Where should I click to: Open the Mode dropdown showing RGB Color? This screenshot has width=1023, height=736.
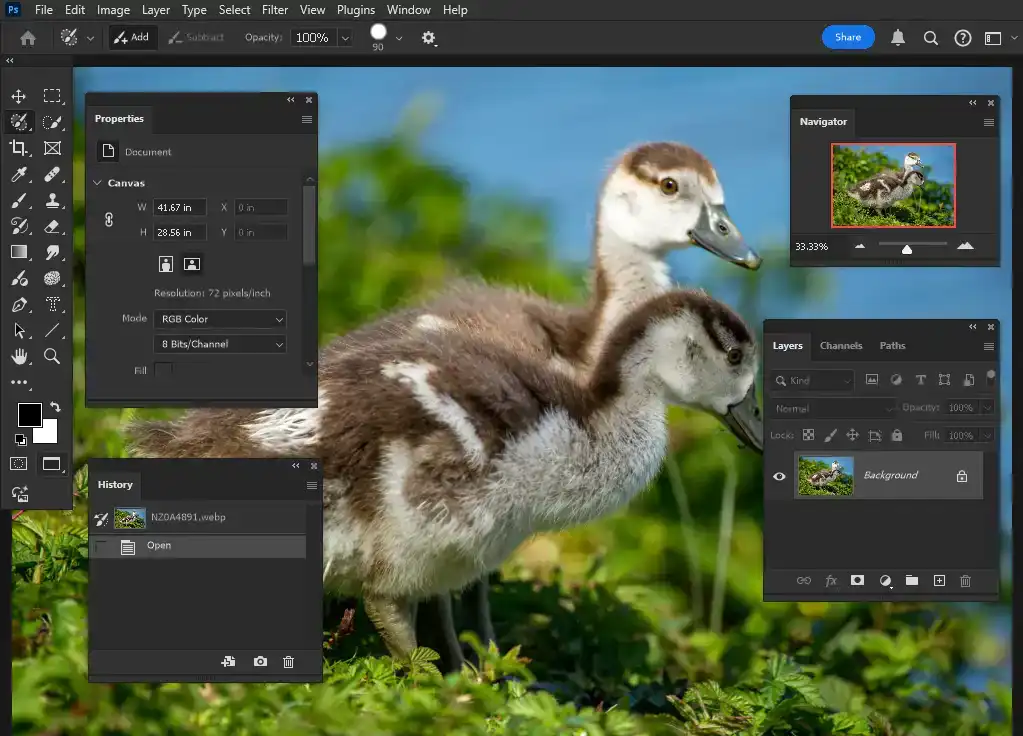click(x=219, y=318)
